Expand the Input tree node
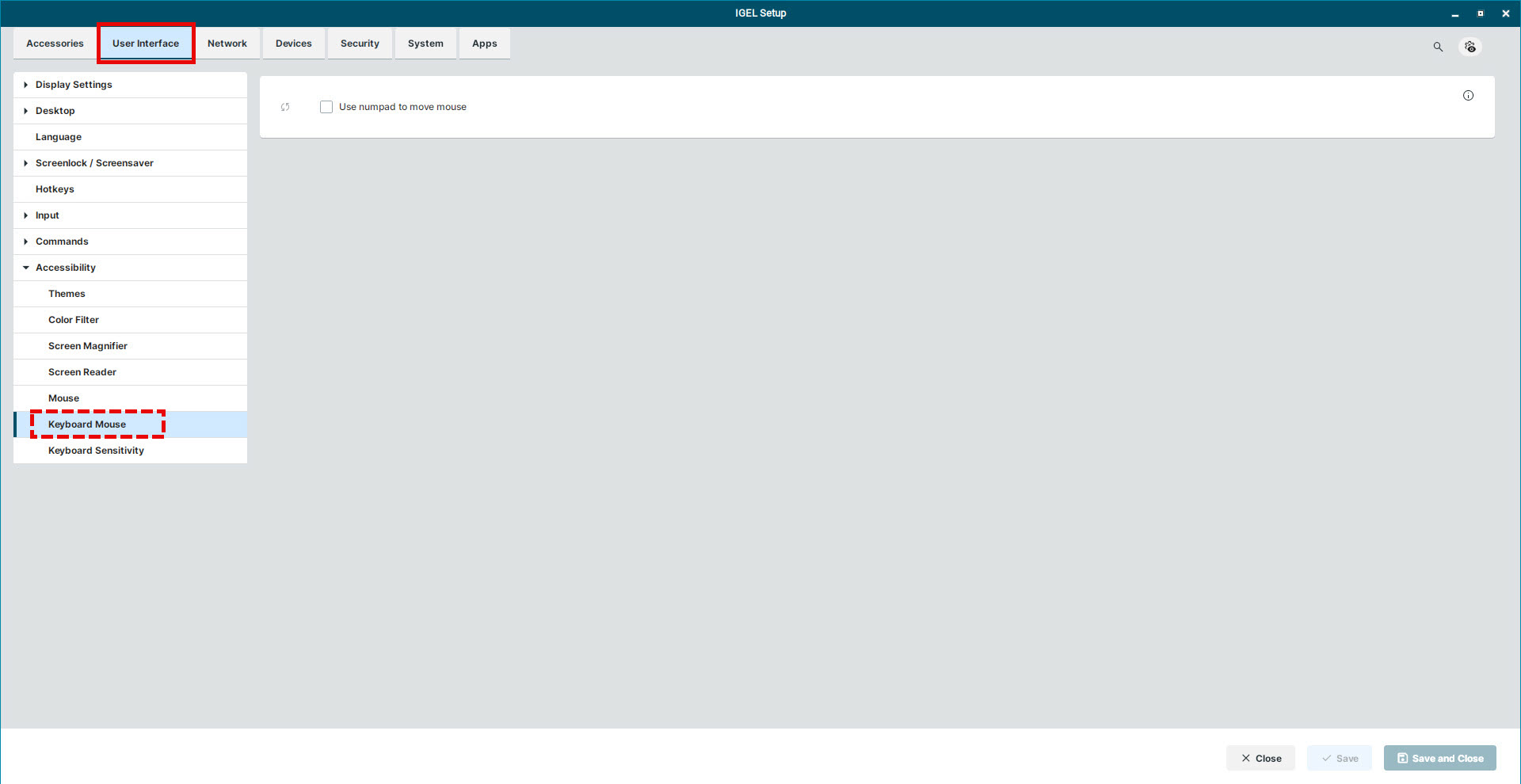Viewport: 1521px width, 784px height. [x=26, y=215]
